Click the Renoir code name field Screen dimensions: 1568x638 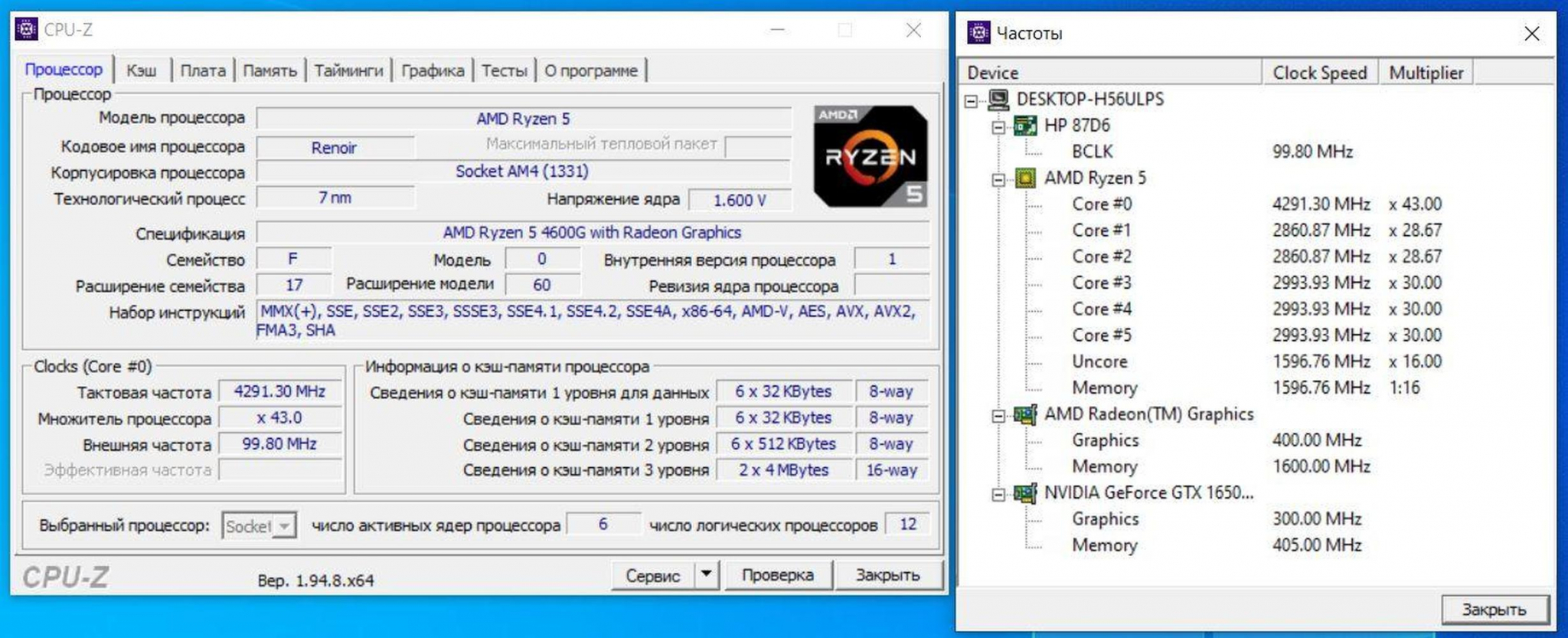click(335, 148)
